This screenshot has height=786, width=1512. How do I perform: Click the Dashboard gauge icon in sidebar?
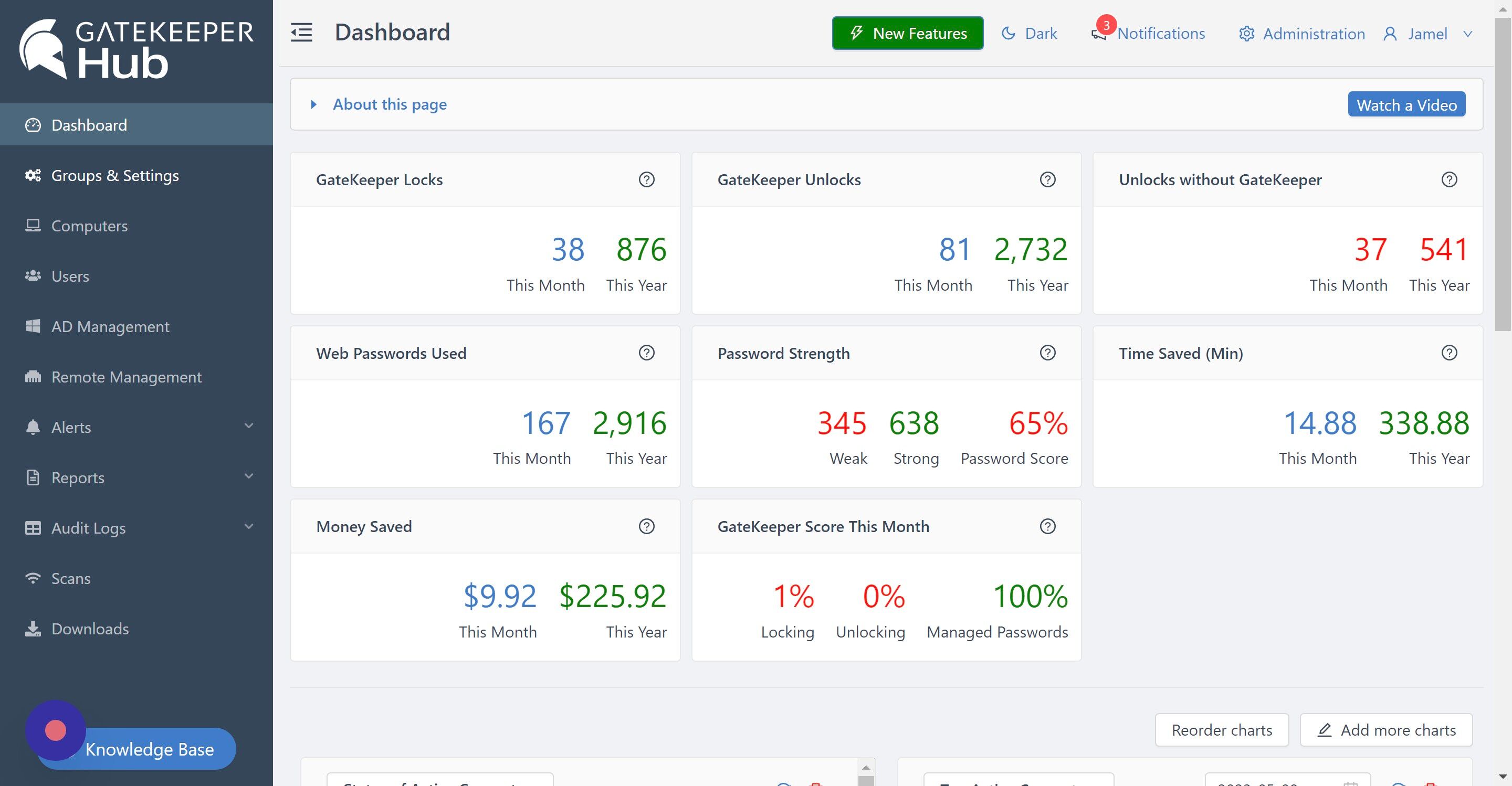tap(33, 125)
